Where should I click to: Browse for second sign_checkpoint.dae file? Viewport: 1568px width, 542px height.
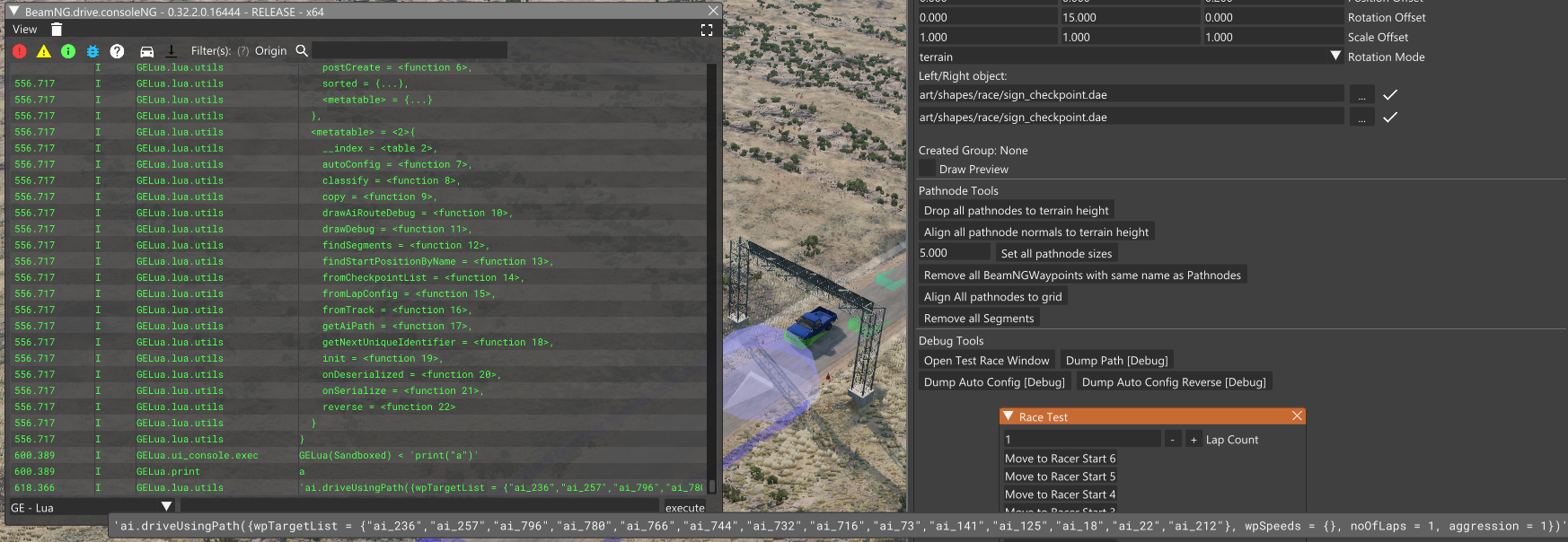pos(1361,118)
